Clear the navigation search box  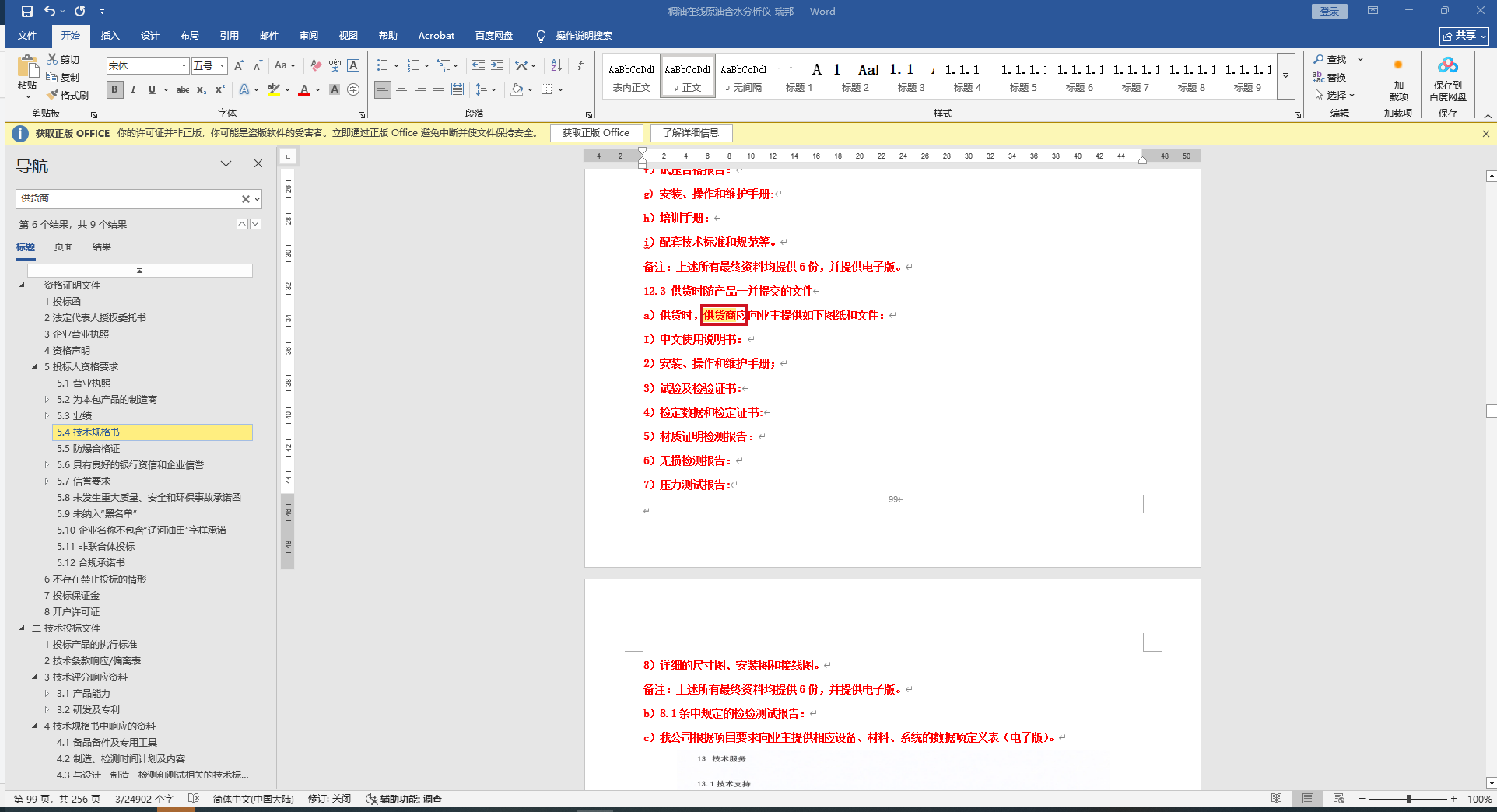[x=246, y=199]
